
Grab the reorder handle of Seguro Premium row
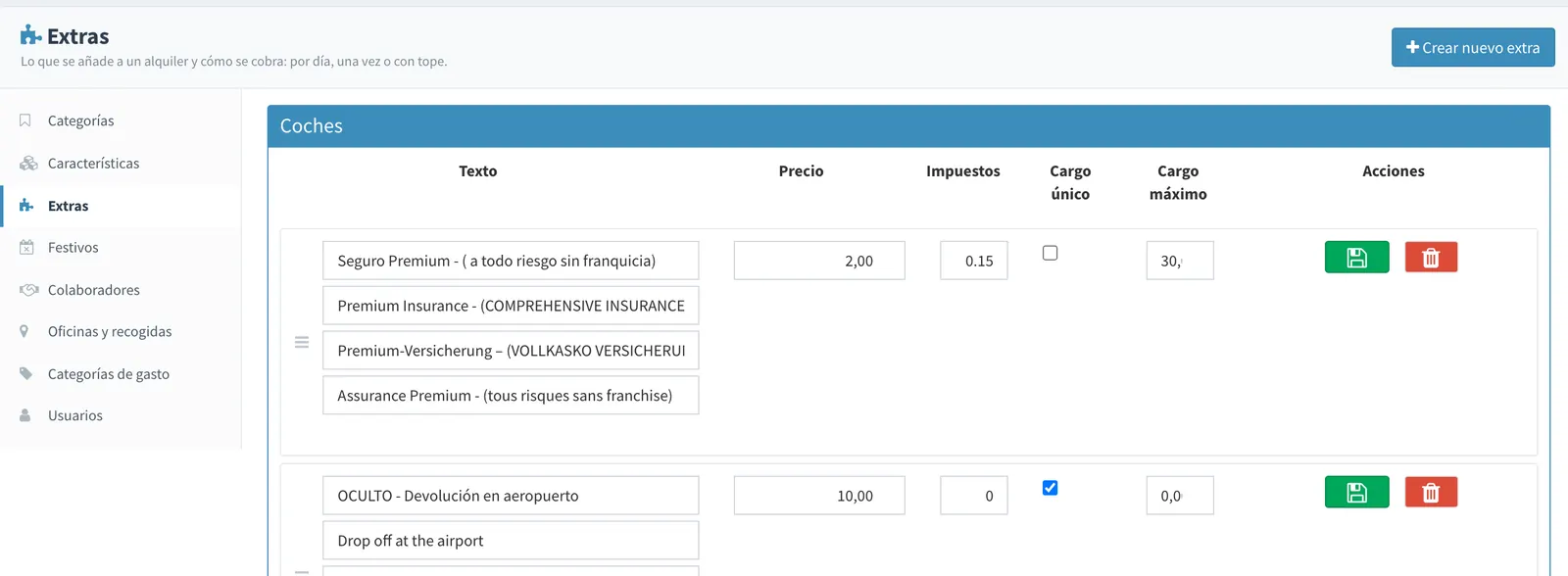coord(302,342)
